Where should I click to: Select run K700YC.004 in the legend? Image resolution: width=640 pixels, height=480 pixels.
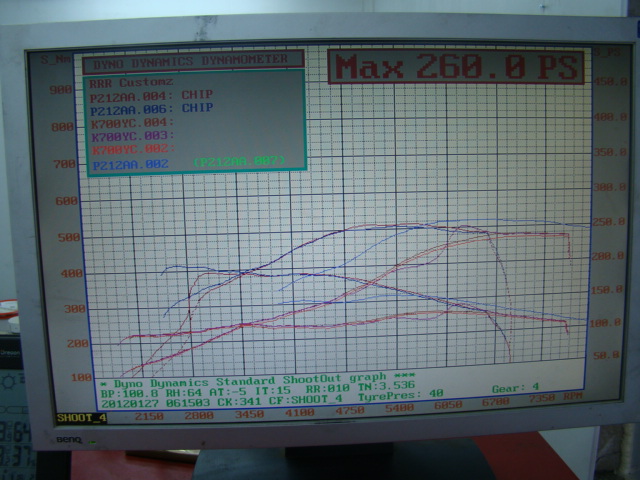pyautogui.click(x=133, y=123)
